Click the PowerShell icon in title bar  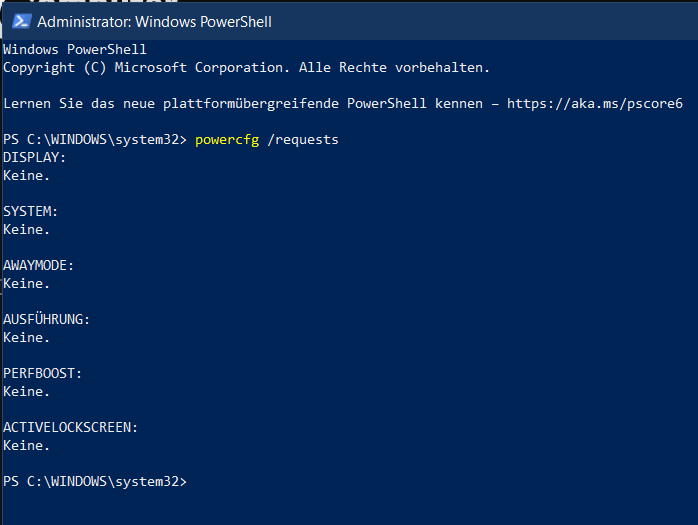[x=21, y=21]
